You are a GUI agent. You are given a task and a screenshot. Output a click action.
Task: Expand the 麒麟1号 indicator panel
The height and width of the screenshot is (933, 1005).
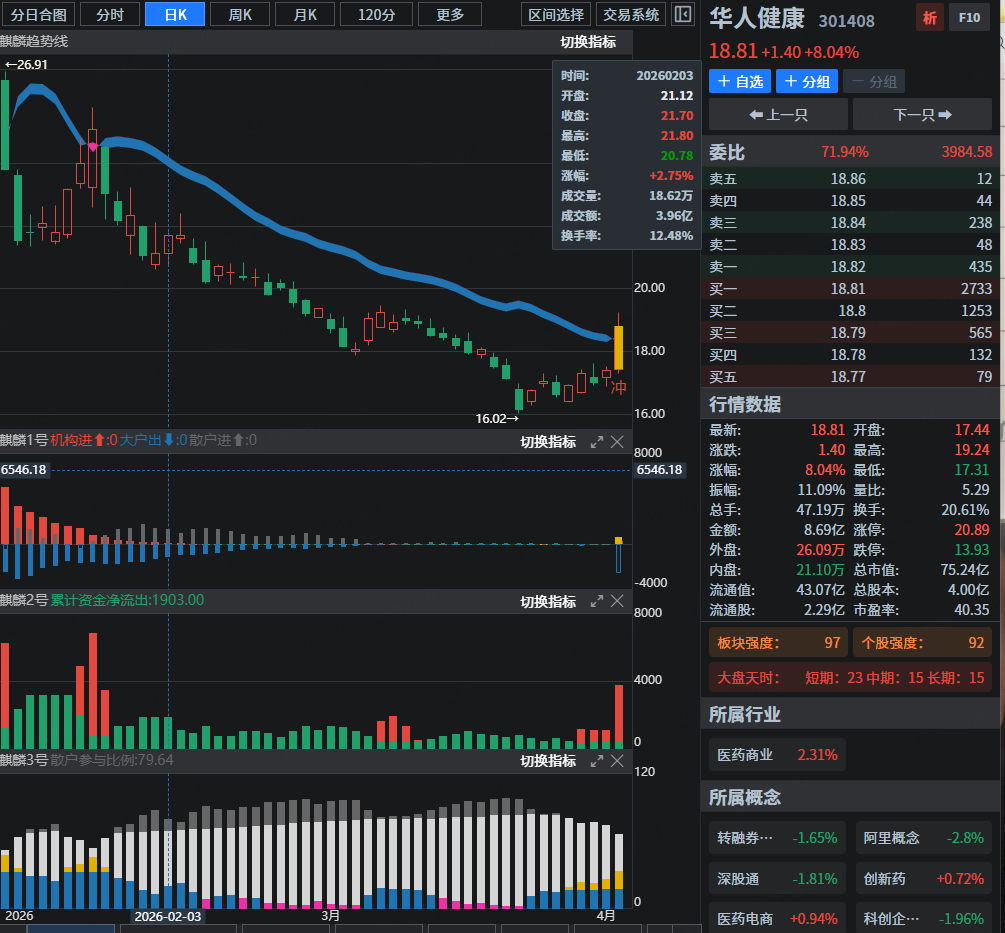point(597,441)
